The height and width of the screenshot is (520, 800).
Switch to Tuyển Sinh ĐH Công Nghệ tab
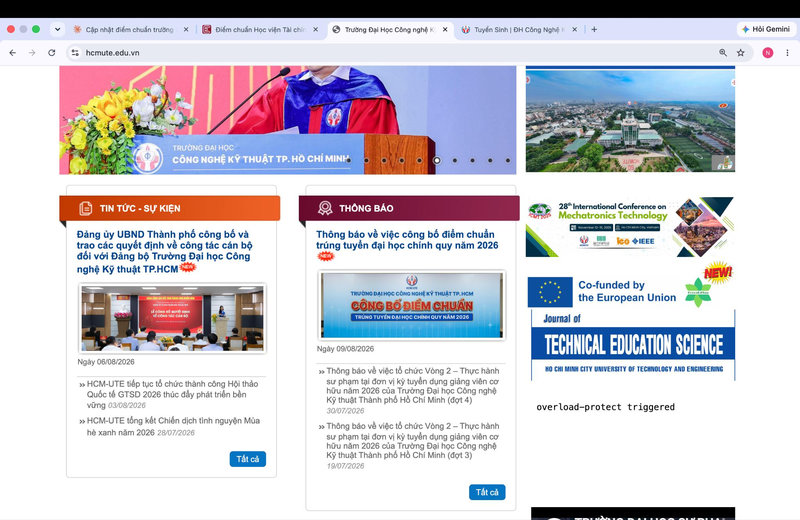pos(519,30)
